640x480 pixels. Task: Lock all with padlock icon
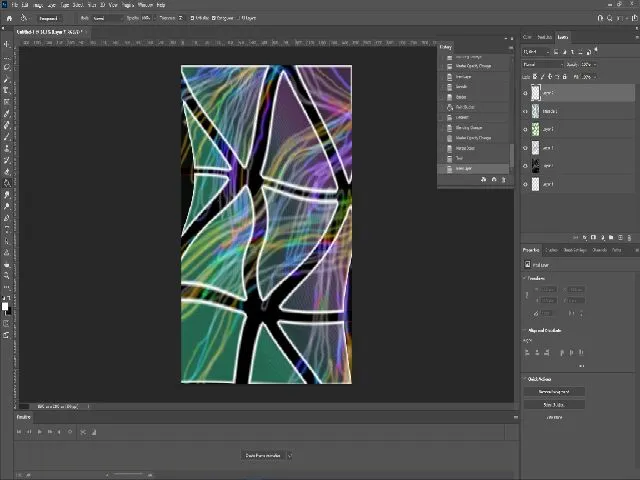[564, 77]
